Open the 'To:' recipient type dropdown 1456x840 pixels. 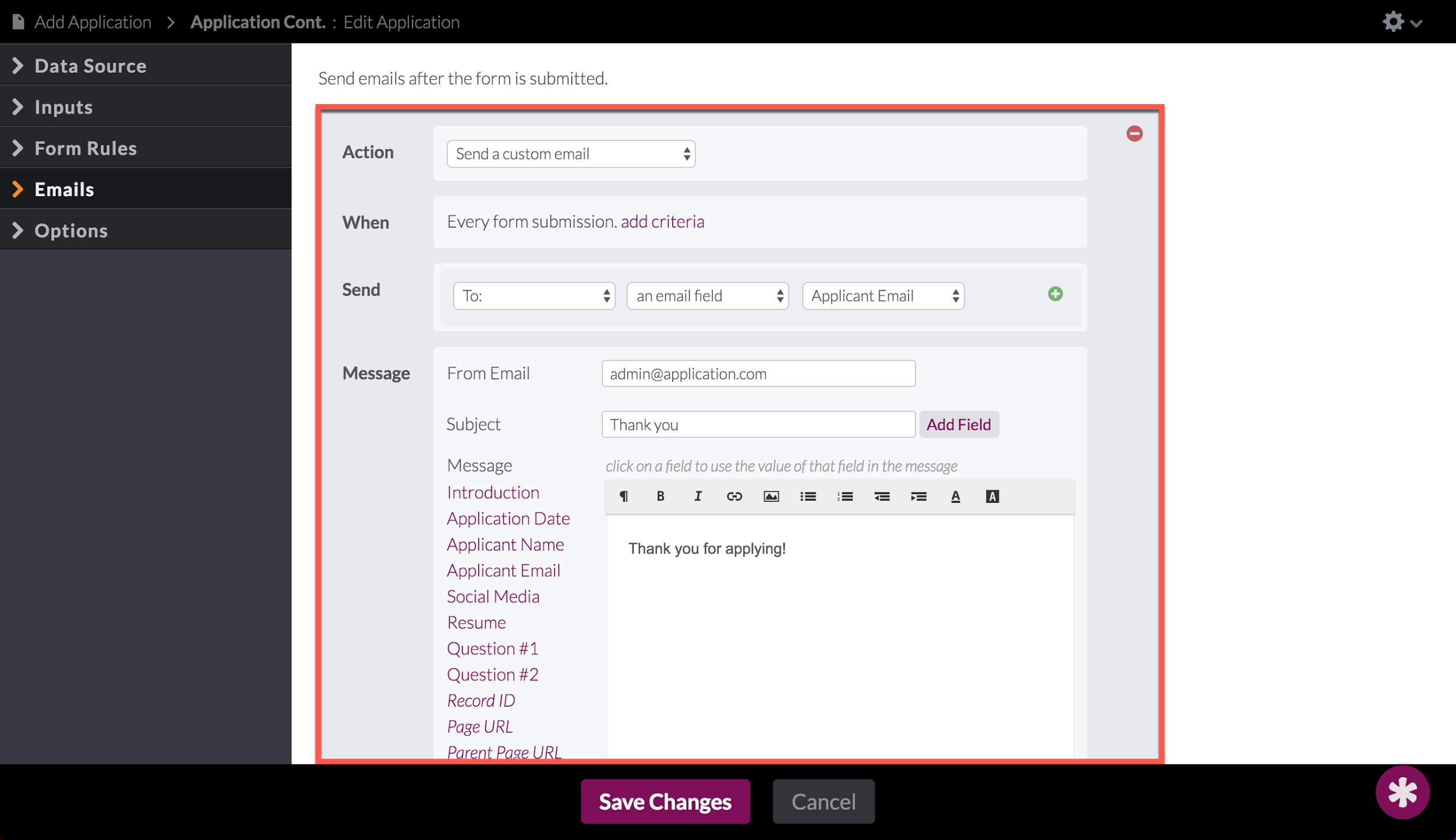[534, 296]
